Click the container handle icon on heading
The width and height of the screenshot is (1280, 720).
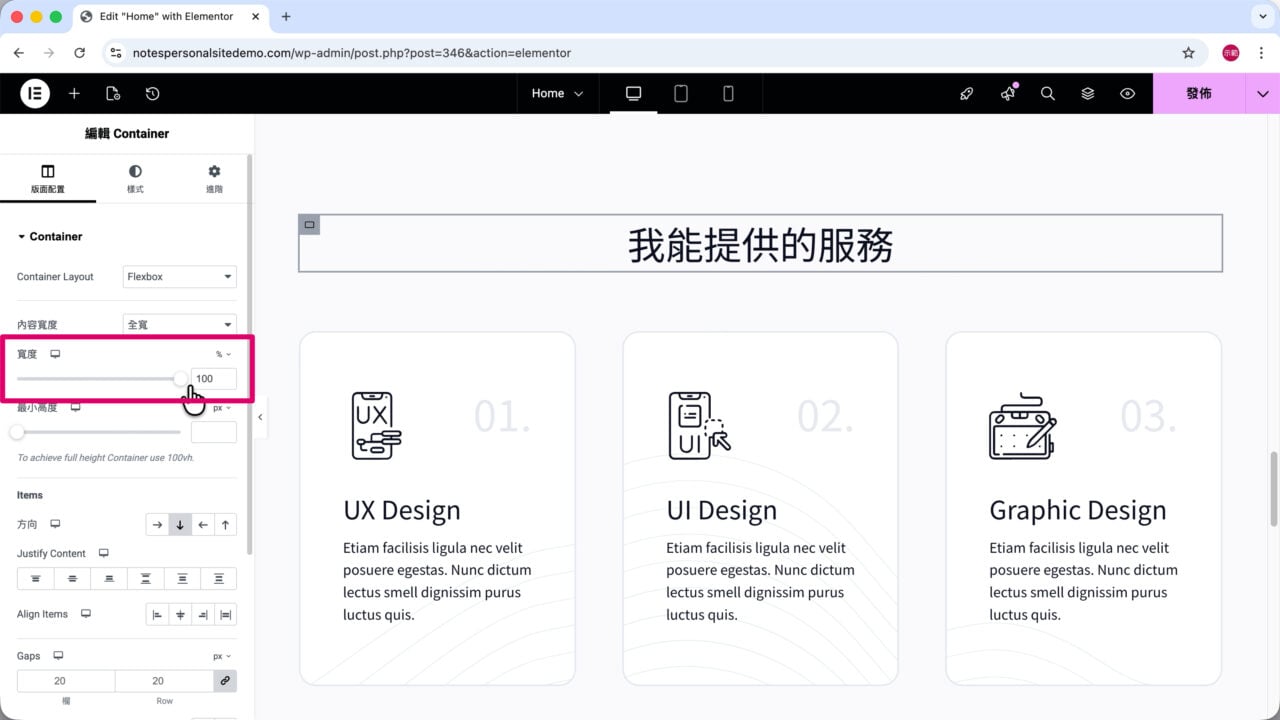[x=309, y=225]
